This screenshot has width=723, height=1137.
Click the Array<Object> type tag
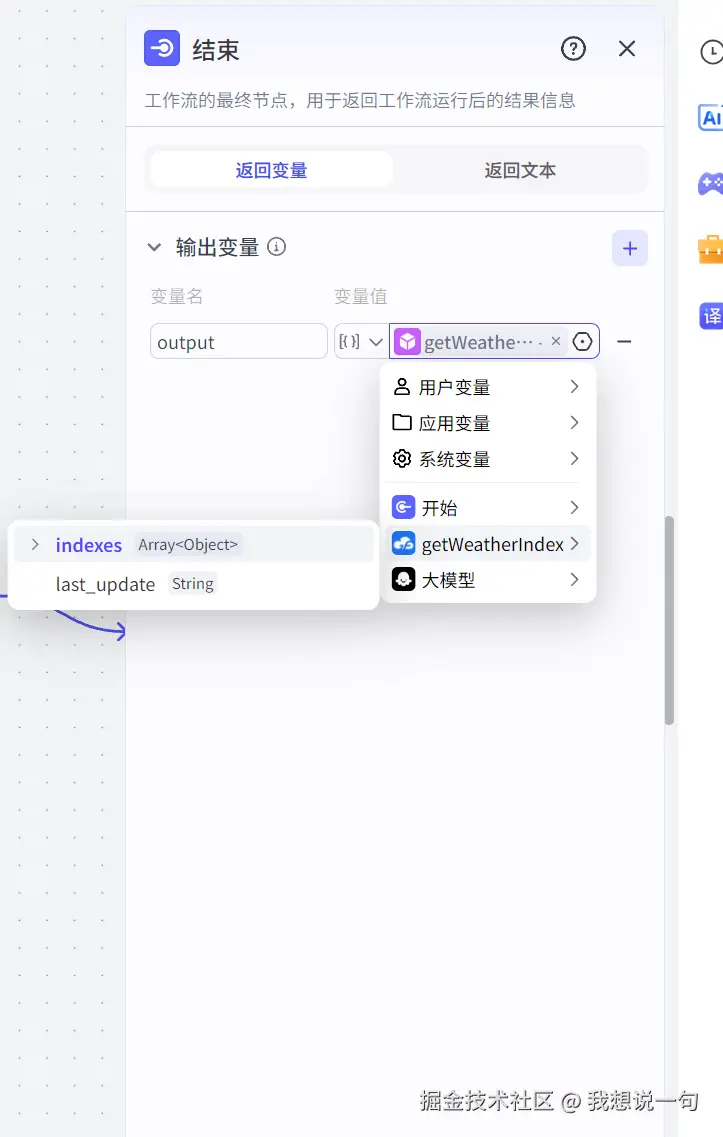pos(188,545)
